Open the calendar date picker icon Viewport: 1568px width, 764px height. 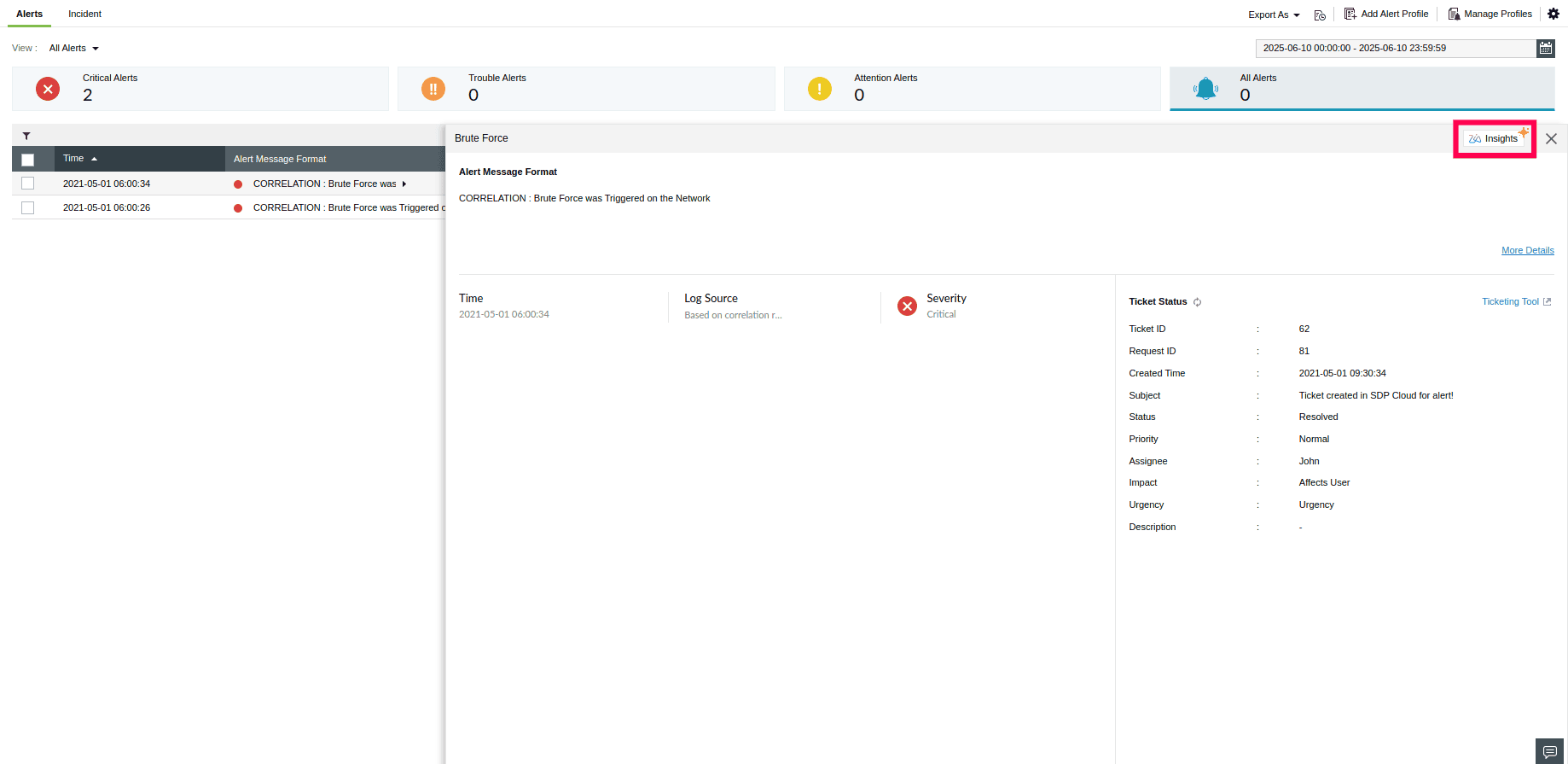pyautogui.click(x=1546, y=48)
